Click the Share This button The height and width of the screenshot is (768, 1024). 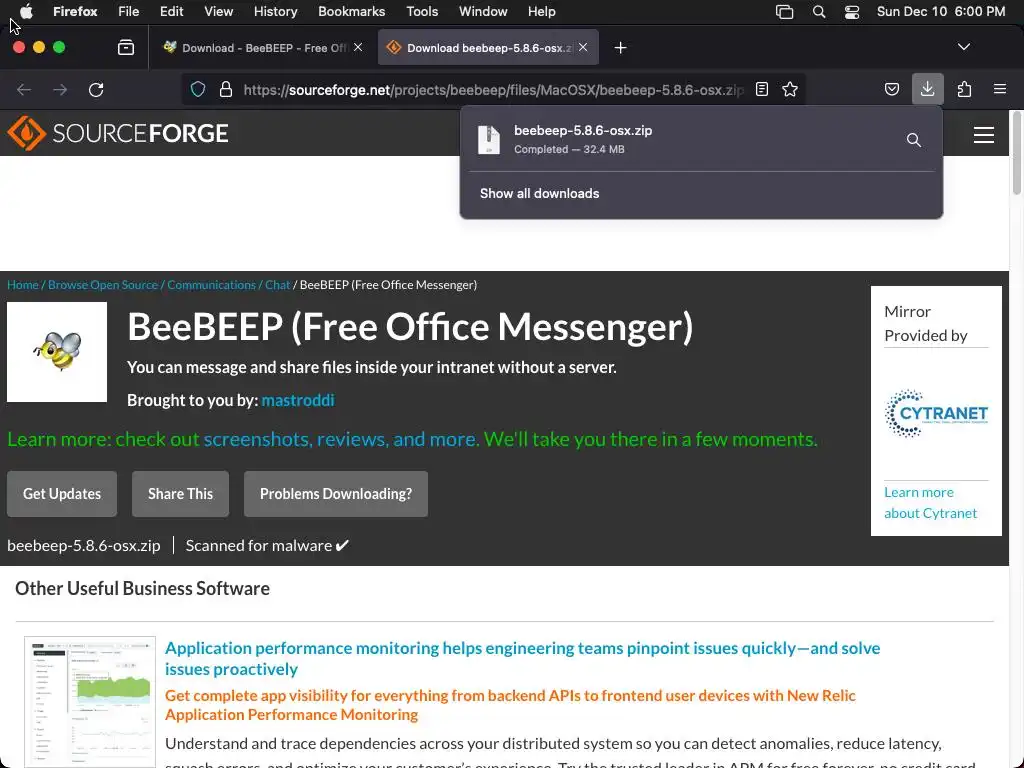coord(180,494)
